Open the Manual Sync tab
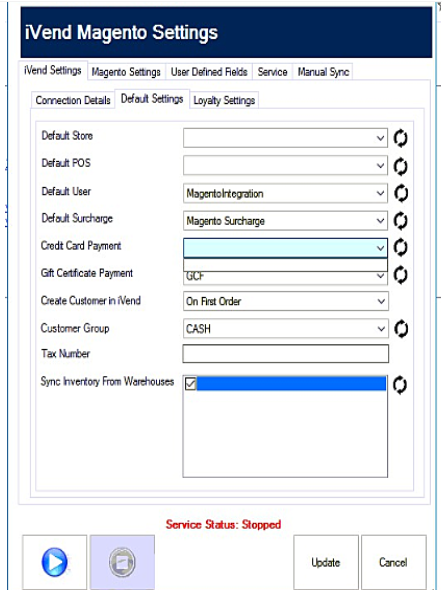 coord(323,72)
